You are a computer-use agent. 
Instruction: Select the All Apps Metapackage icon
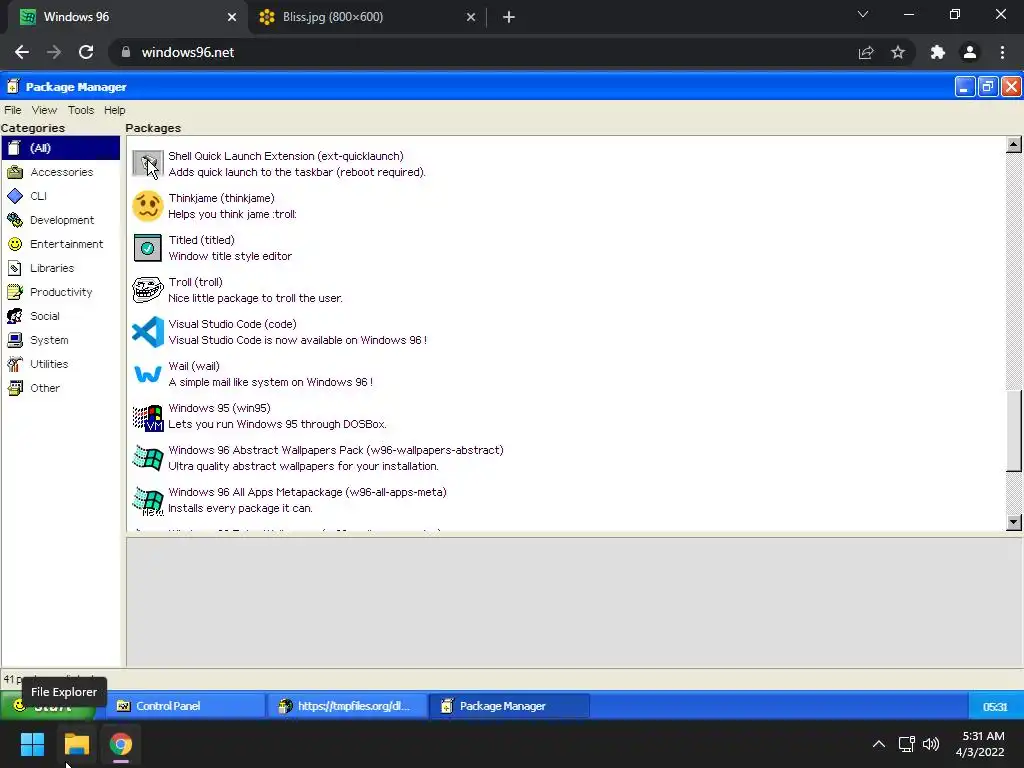click(148, 501)
